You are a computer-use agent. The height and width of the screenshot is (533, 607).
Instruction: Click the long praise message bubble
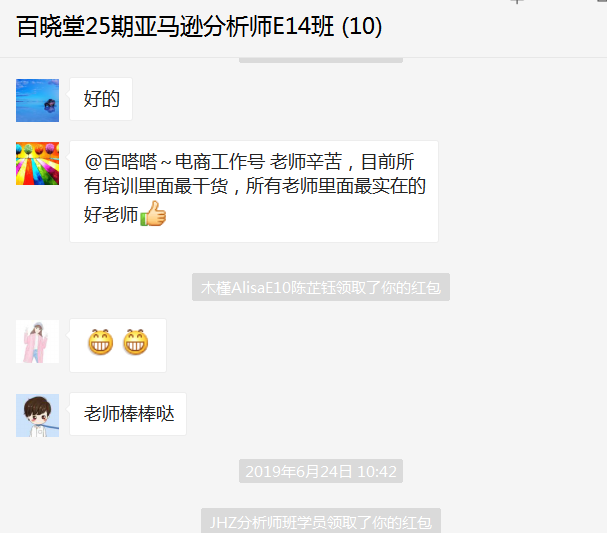(254, 192)
